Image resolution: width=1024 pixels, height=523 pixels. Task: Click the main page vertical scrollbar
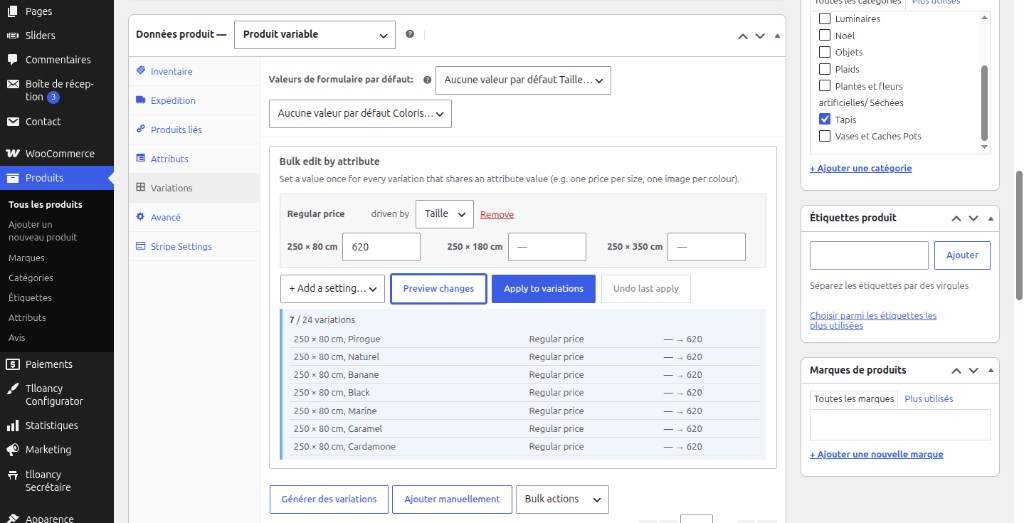click(1019, 235)
